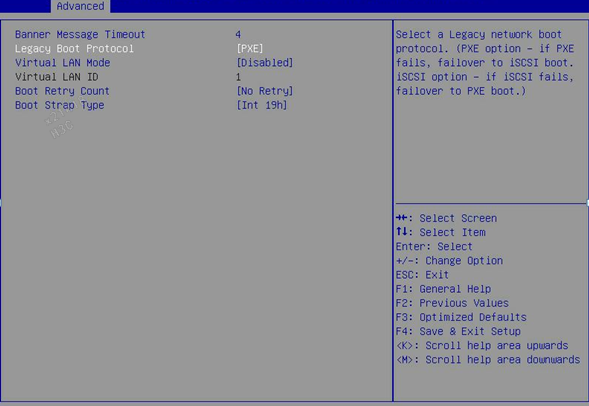
Task: Click the Banner Message Timeout value 4
Action: tap(238, 35)
